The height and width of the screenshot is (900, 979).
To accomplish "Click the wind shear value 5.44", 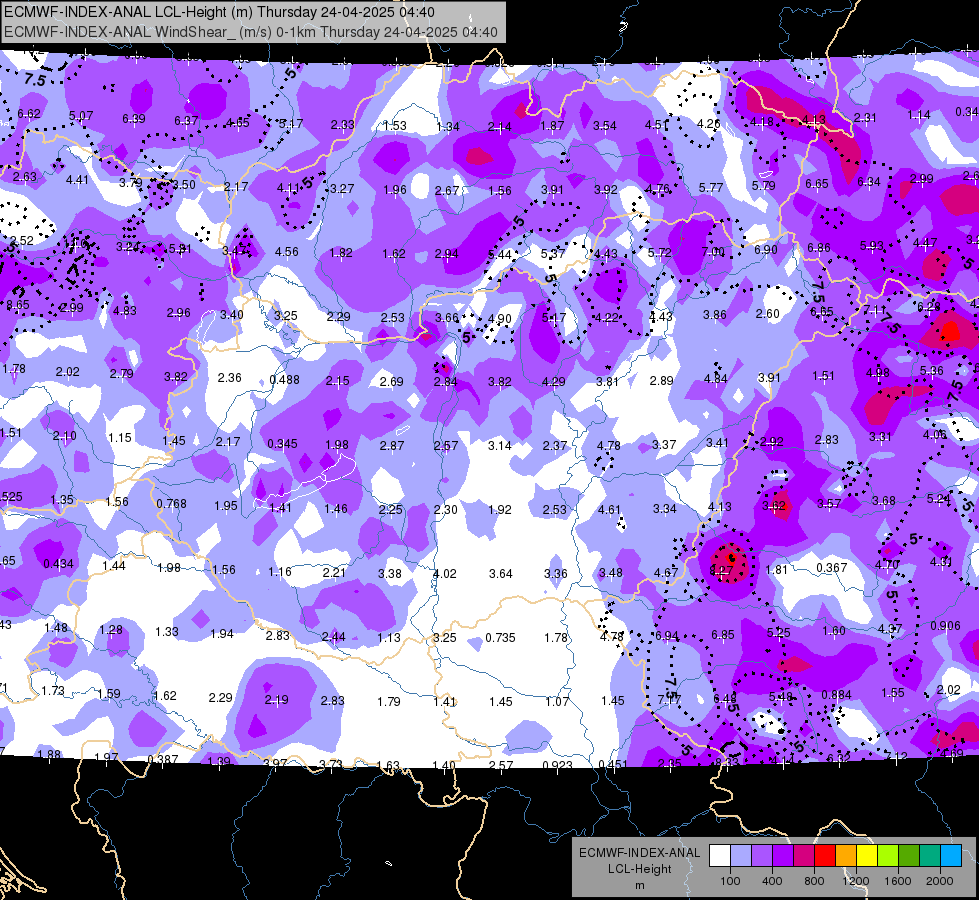I will [500, 255].
